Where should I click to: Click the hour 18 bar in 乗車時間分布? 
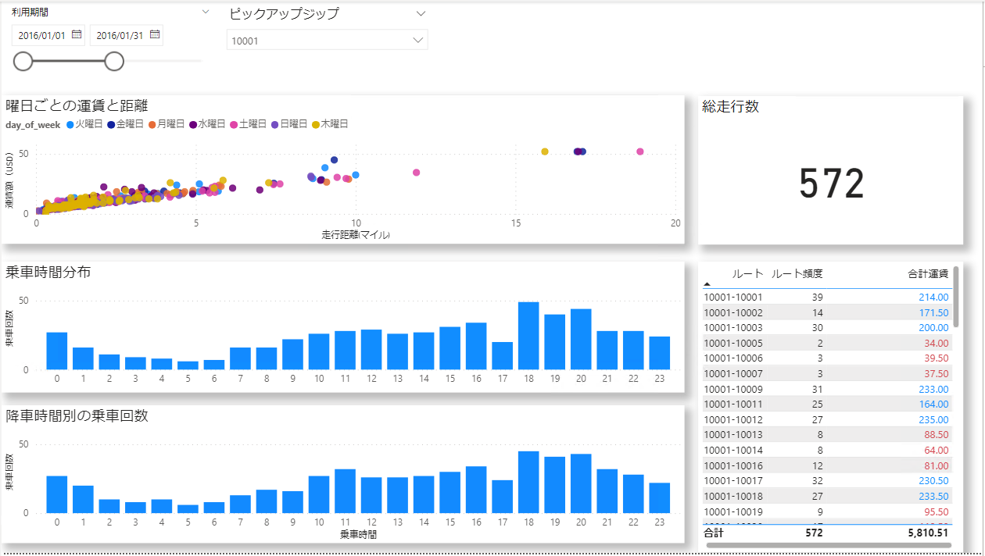click(528, 336)
